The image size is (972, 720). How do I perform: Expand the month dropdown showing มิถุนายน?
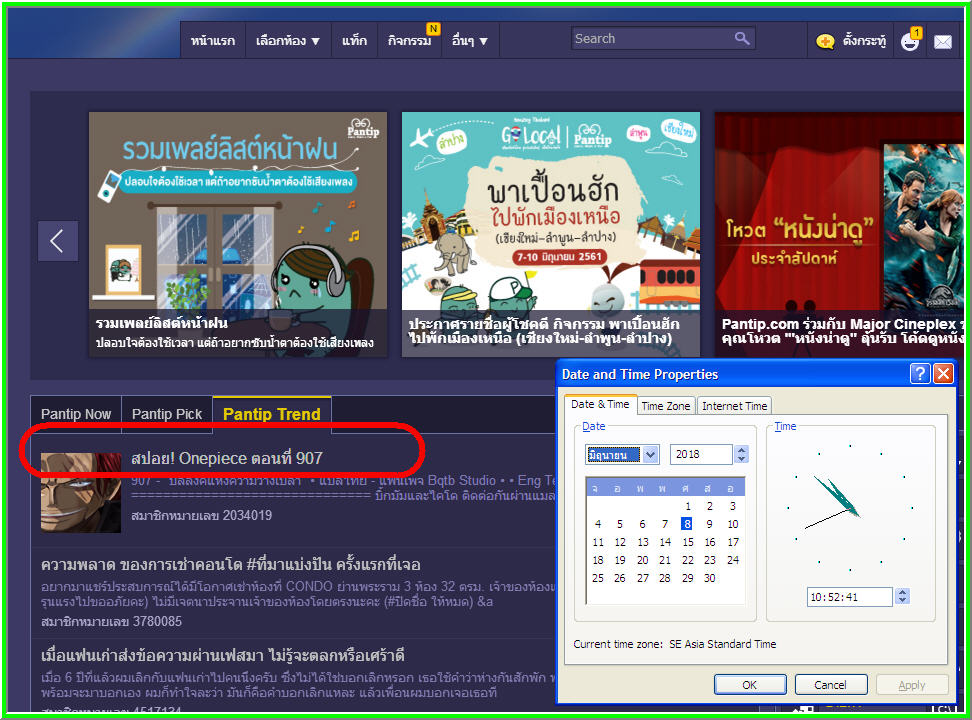click(650, 455)
